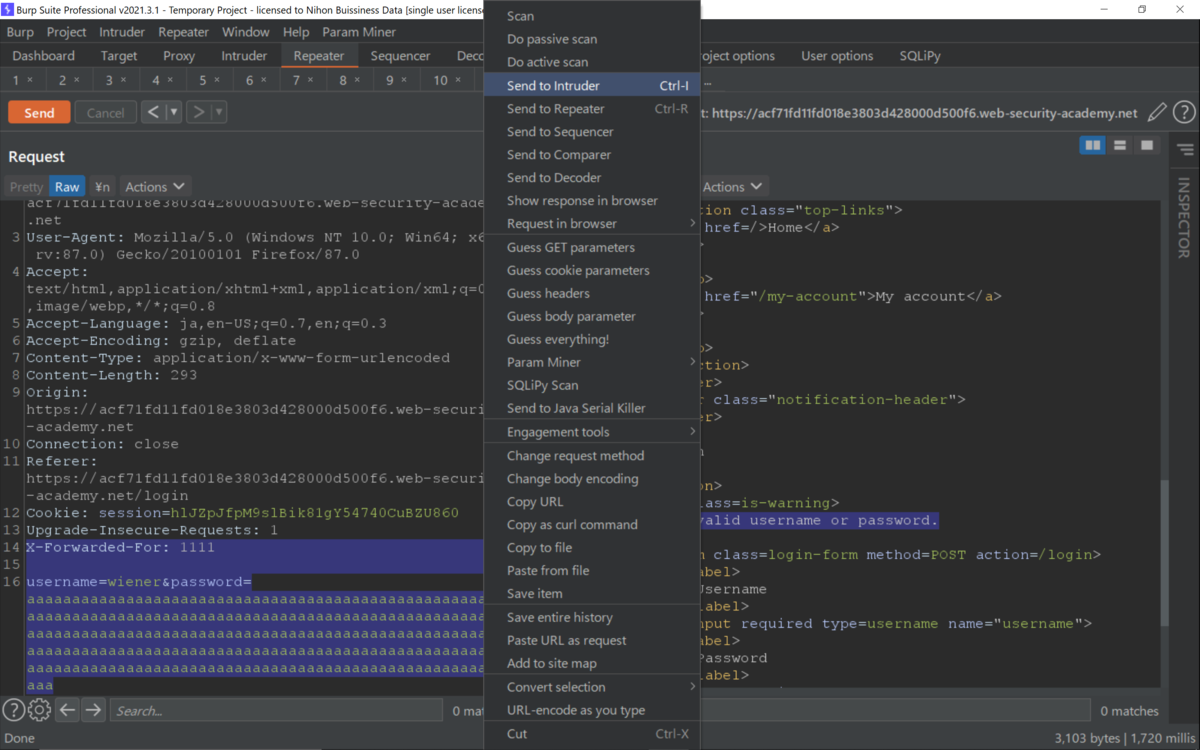Close Repeater tab 1
The image size is (1200, 750).
click(x=30, y=80)
